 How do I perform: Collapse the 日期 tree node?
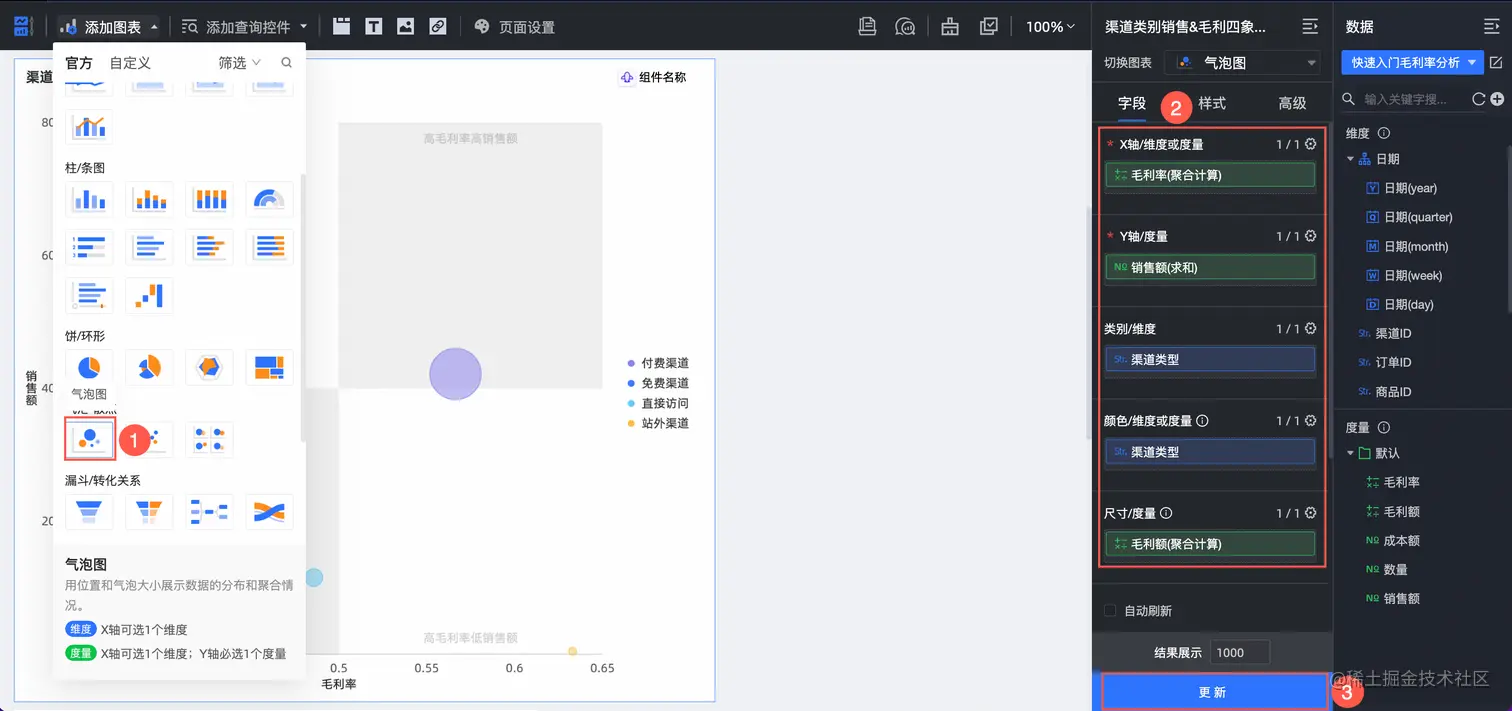[x=1350, y=159]
